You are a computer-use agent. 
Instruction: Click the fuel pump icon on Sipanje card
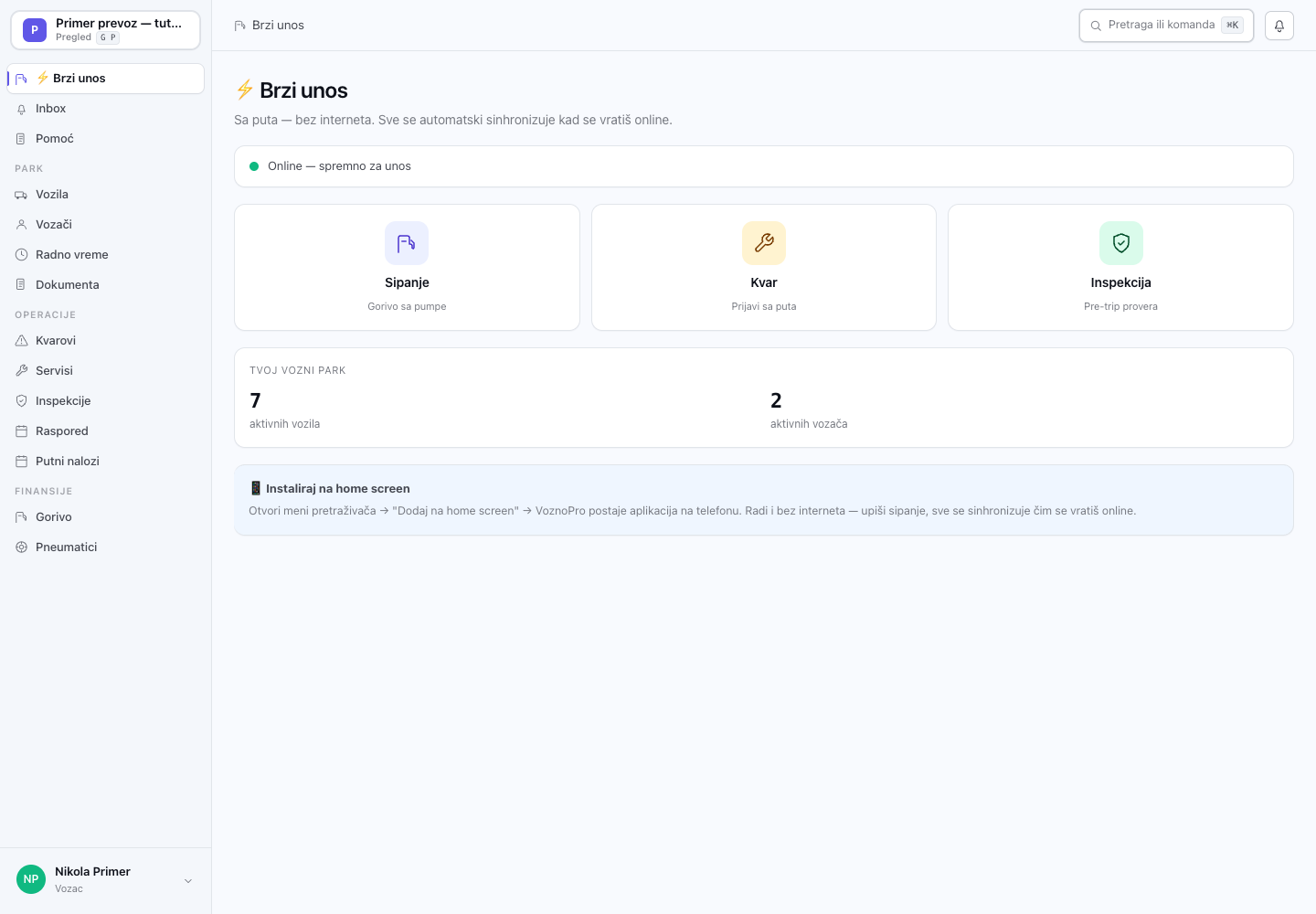(x=407, y=243)
